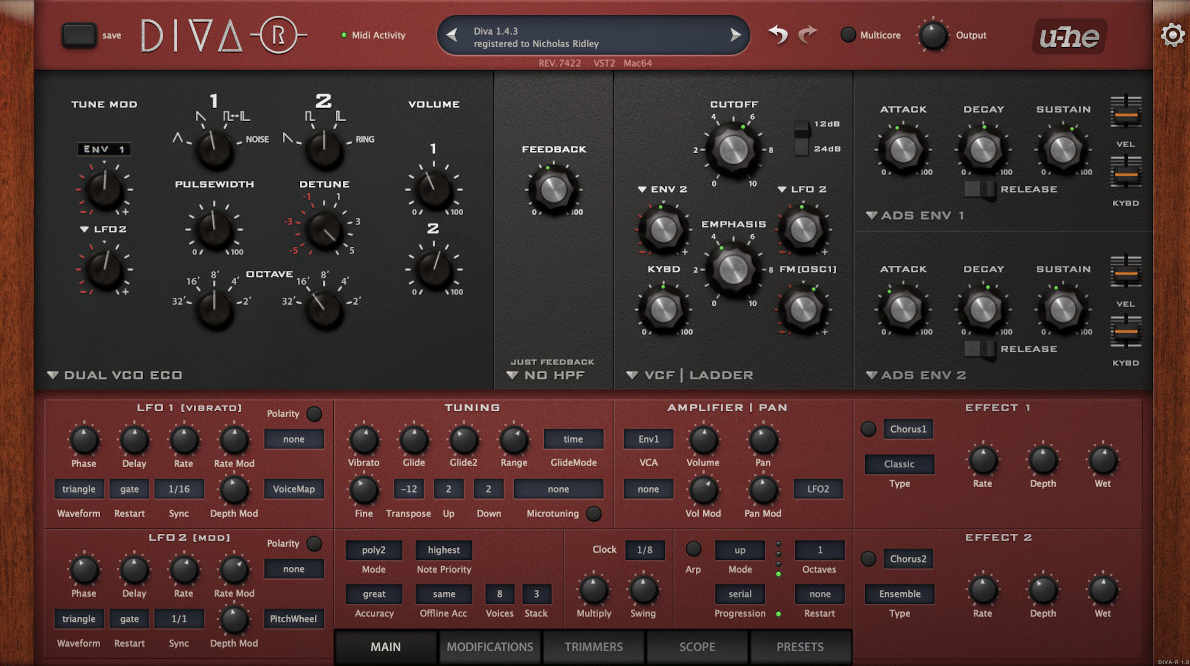Open the DUAL VCO ECO oscillator menu
Image resolution: width=1190 pixels, height=666 pixels.
coord(115,375)
